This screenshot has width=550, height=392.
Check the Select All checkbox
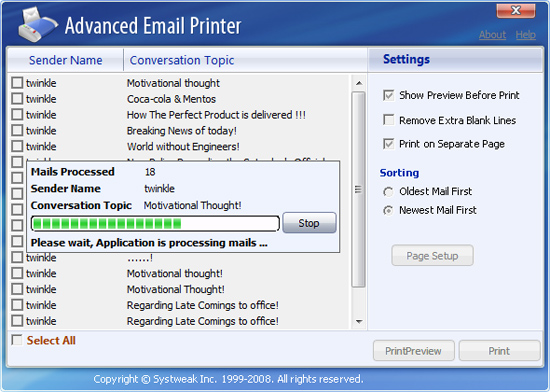pyautogui.click(x=17, y=340)
